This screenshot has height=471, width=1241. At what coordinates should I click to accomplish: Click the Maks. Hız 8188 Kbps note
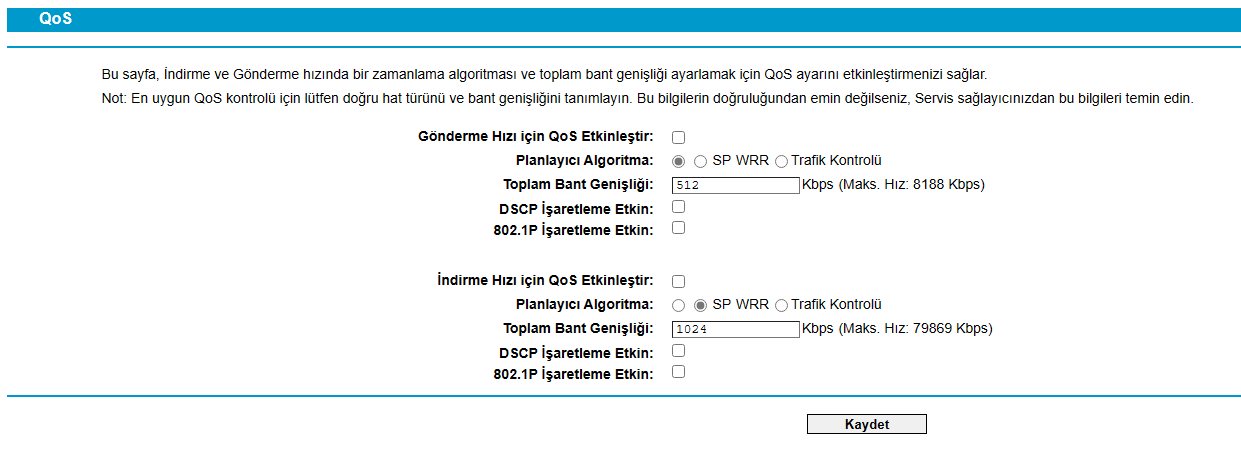pyautogui.click(x=911, y=185)
